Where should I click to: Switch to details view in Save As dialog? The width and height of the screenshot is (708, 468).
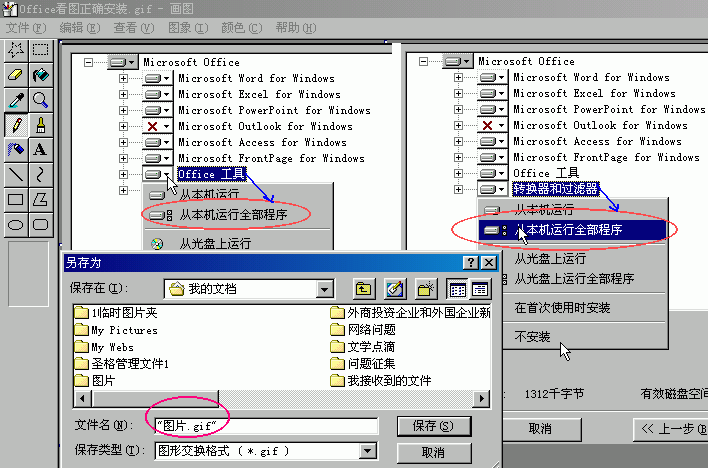480,289
